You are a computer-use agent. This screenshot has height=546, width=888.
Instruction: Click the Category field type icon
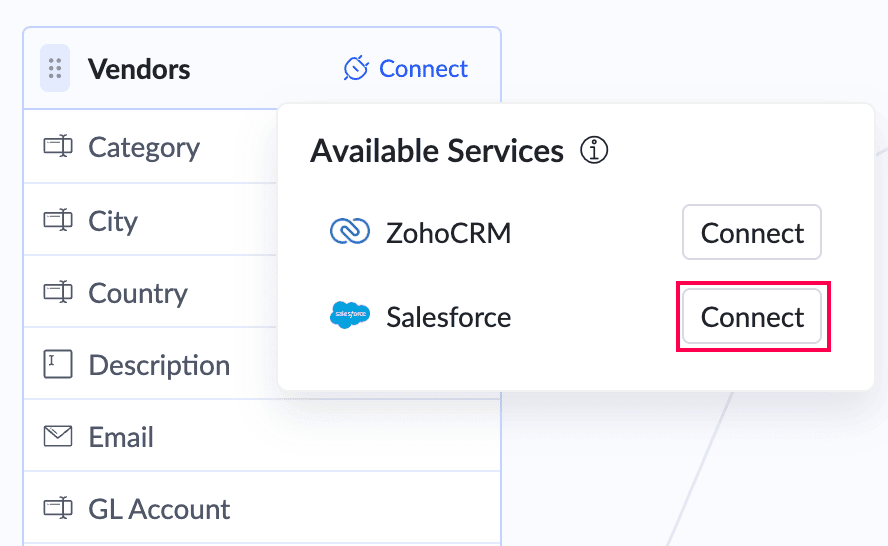tap(58, 146)
